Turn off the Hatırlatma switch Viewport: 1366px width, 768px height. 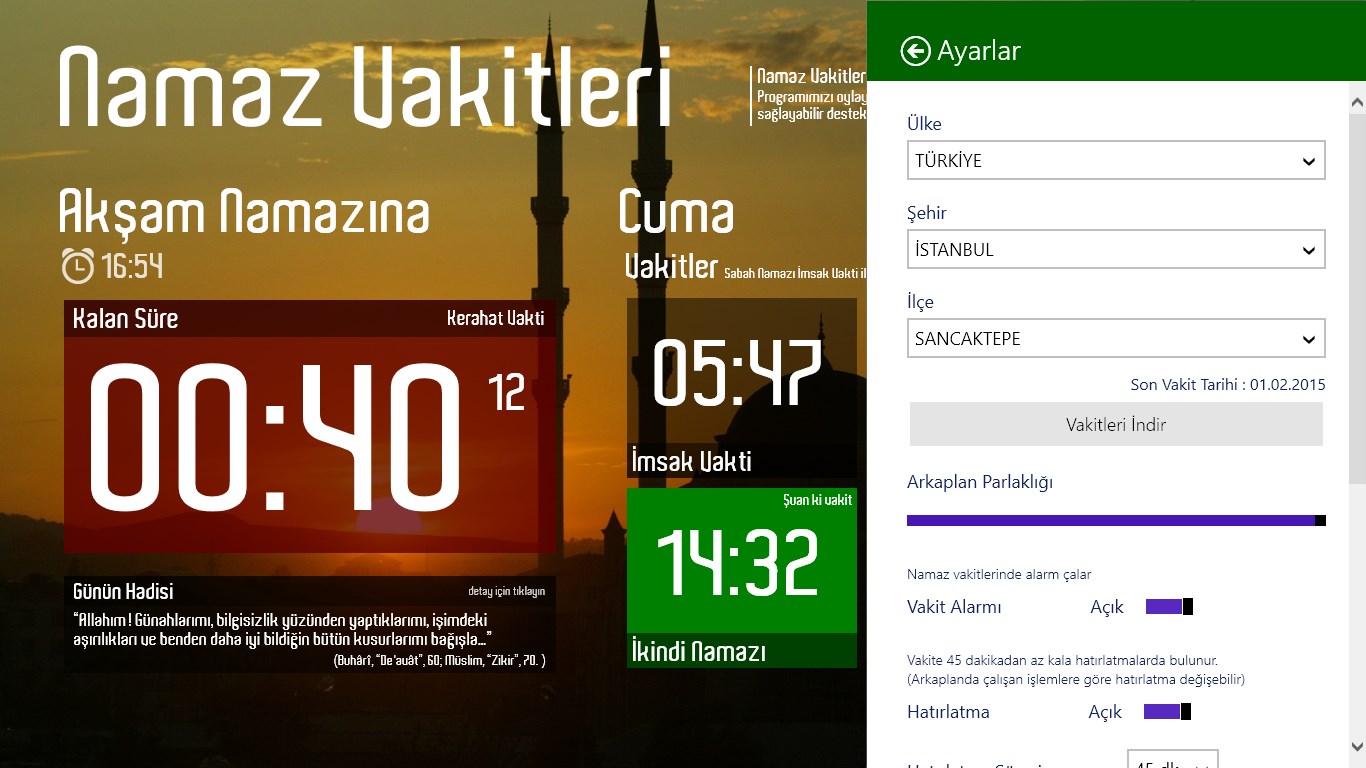(x=1166, y=712)
